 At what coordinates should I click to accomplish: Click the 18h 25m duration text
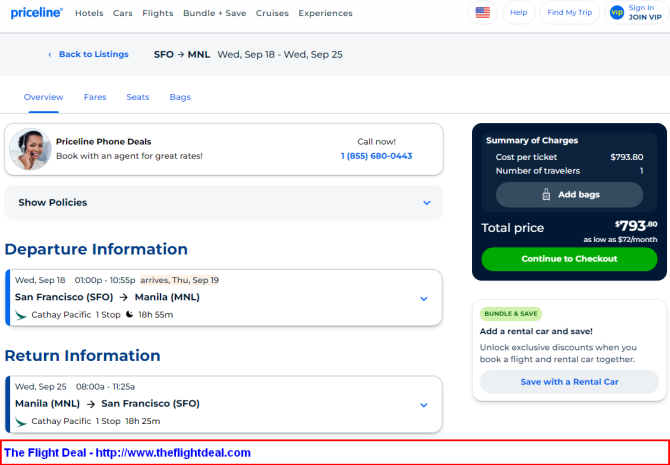[x=143, y=421]
